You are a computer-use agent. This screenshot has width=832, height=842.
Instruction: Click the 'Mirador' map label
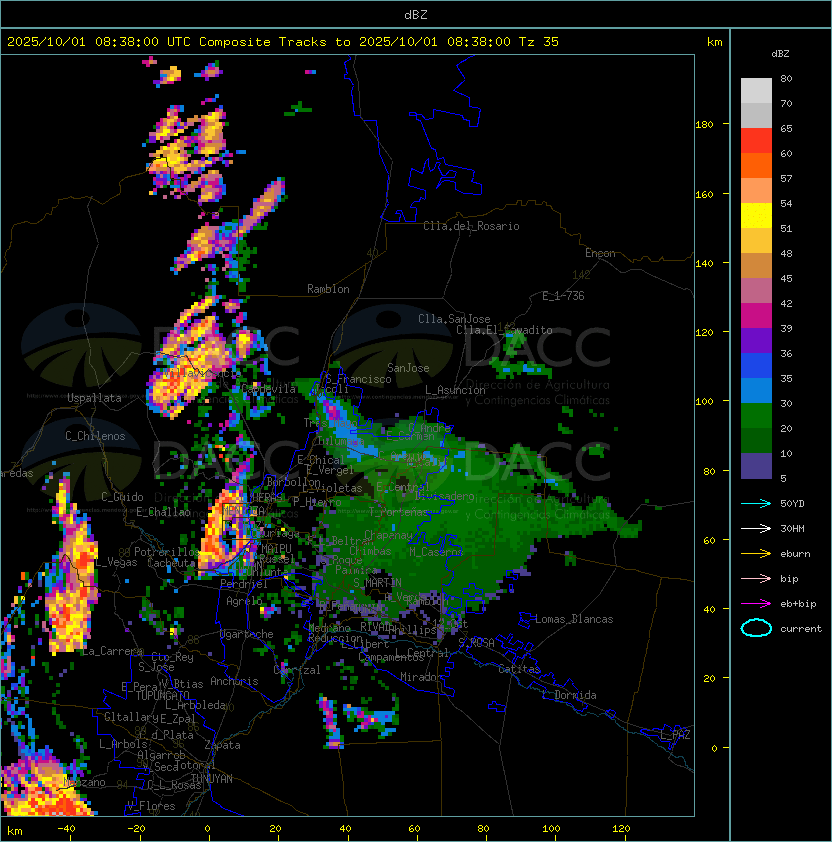(422, 677)
